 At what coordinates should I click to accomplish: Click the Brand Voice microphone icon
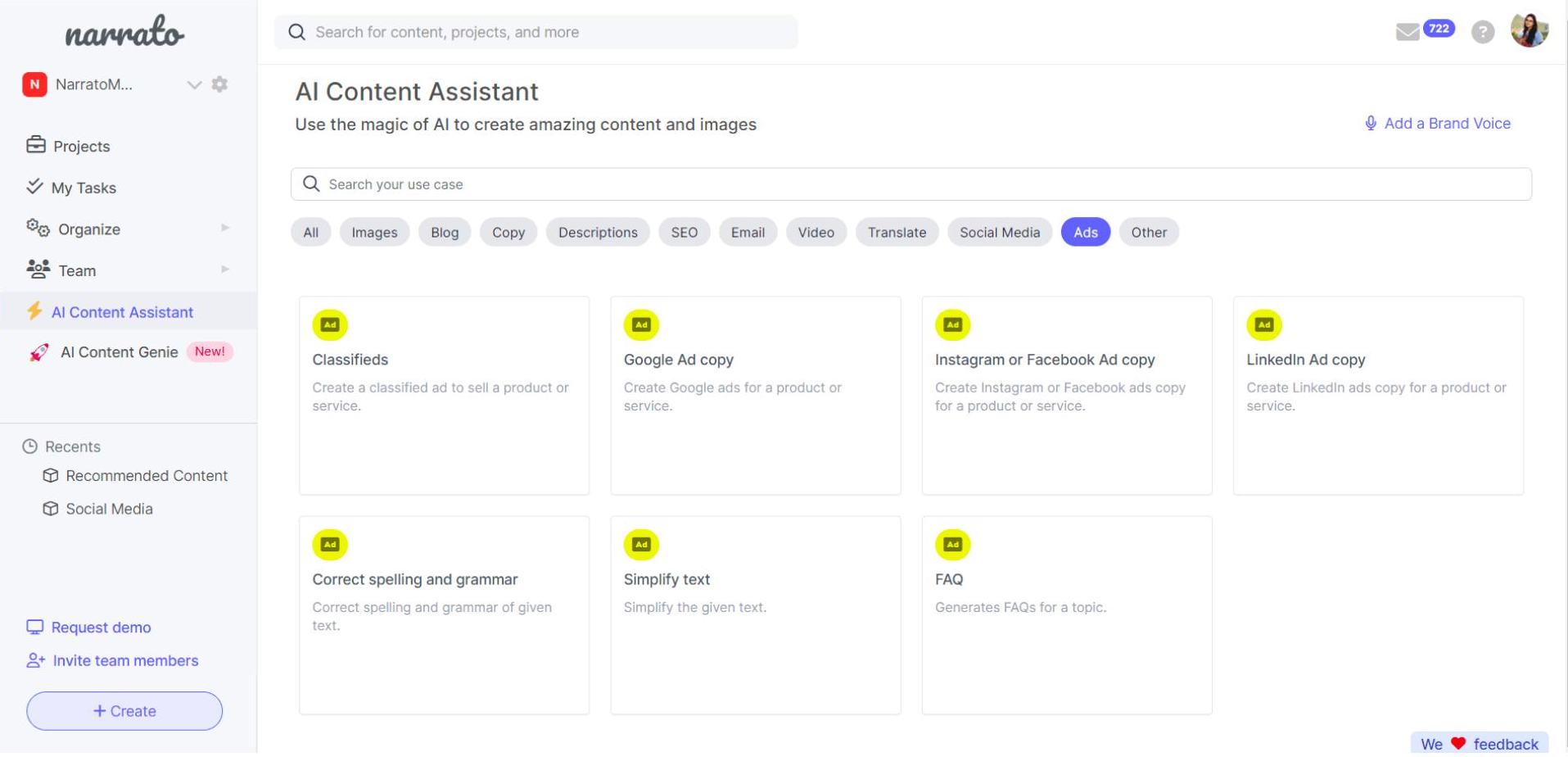point(1371,124)
